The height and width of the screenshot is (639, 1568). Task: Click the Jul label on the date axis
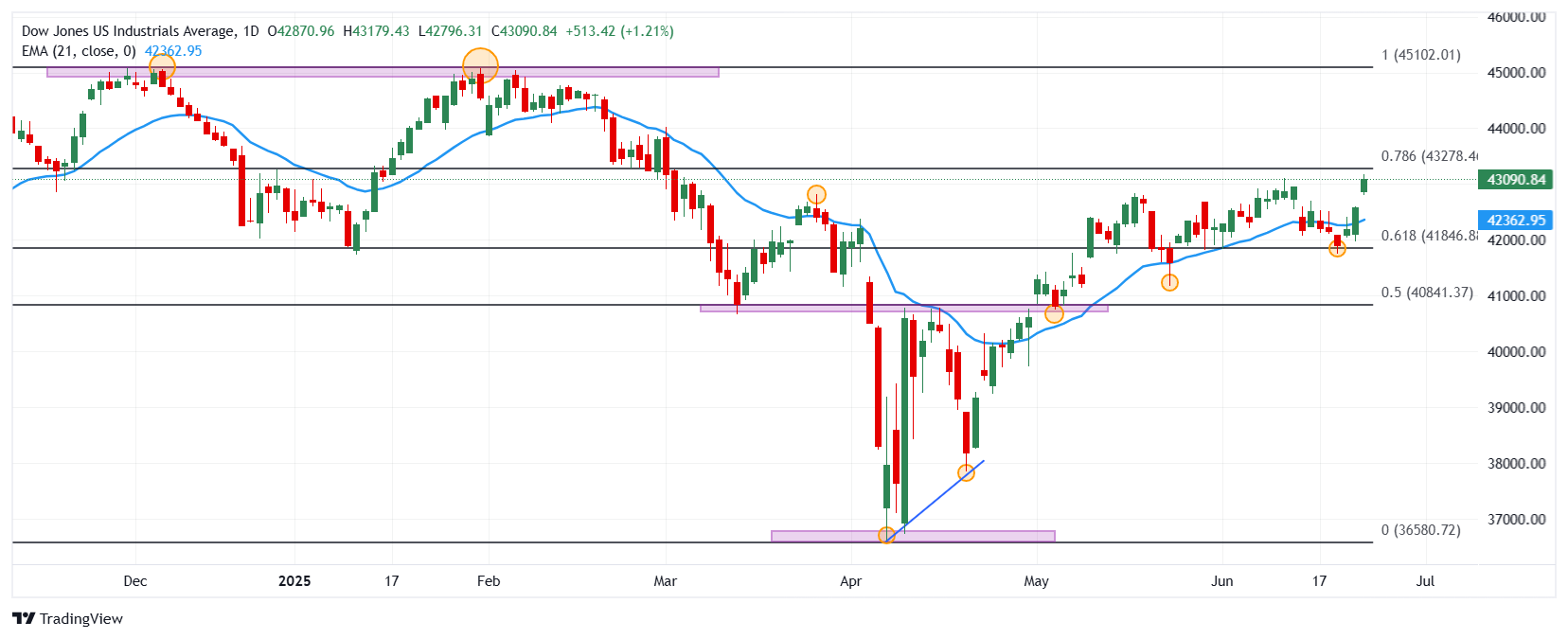(x=1425, y=581)
